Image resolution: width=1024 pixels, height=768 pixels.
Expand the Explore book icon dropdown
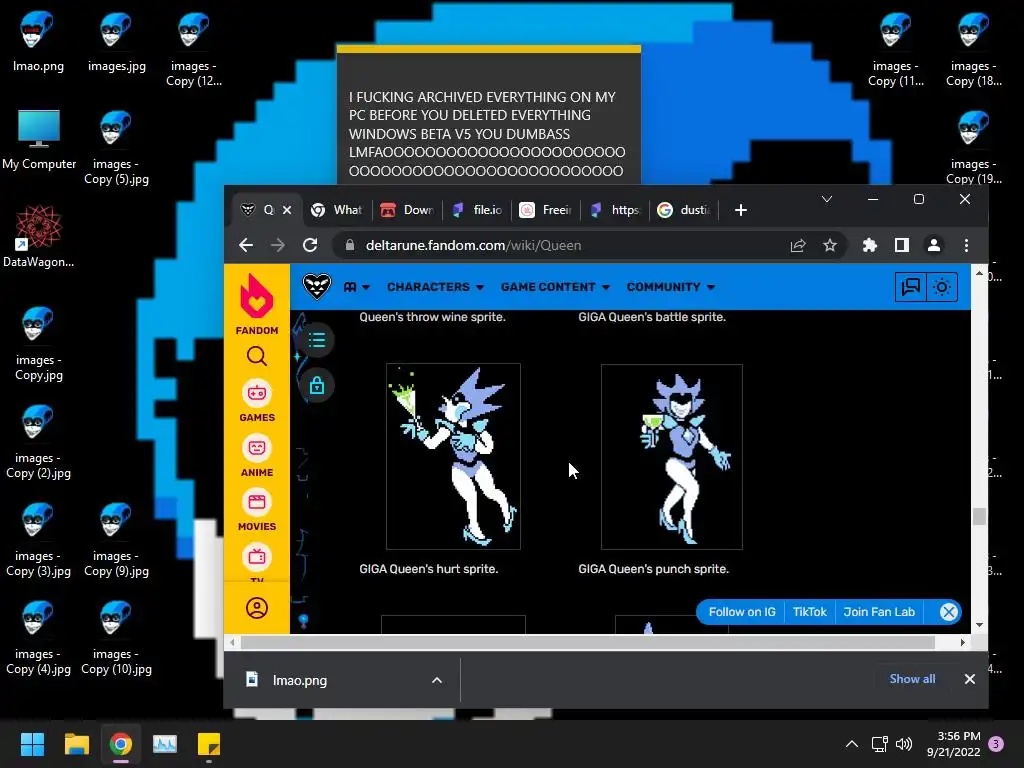pyautogui.click(x=357, y=287)
